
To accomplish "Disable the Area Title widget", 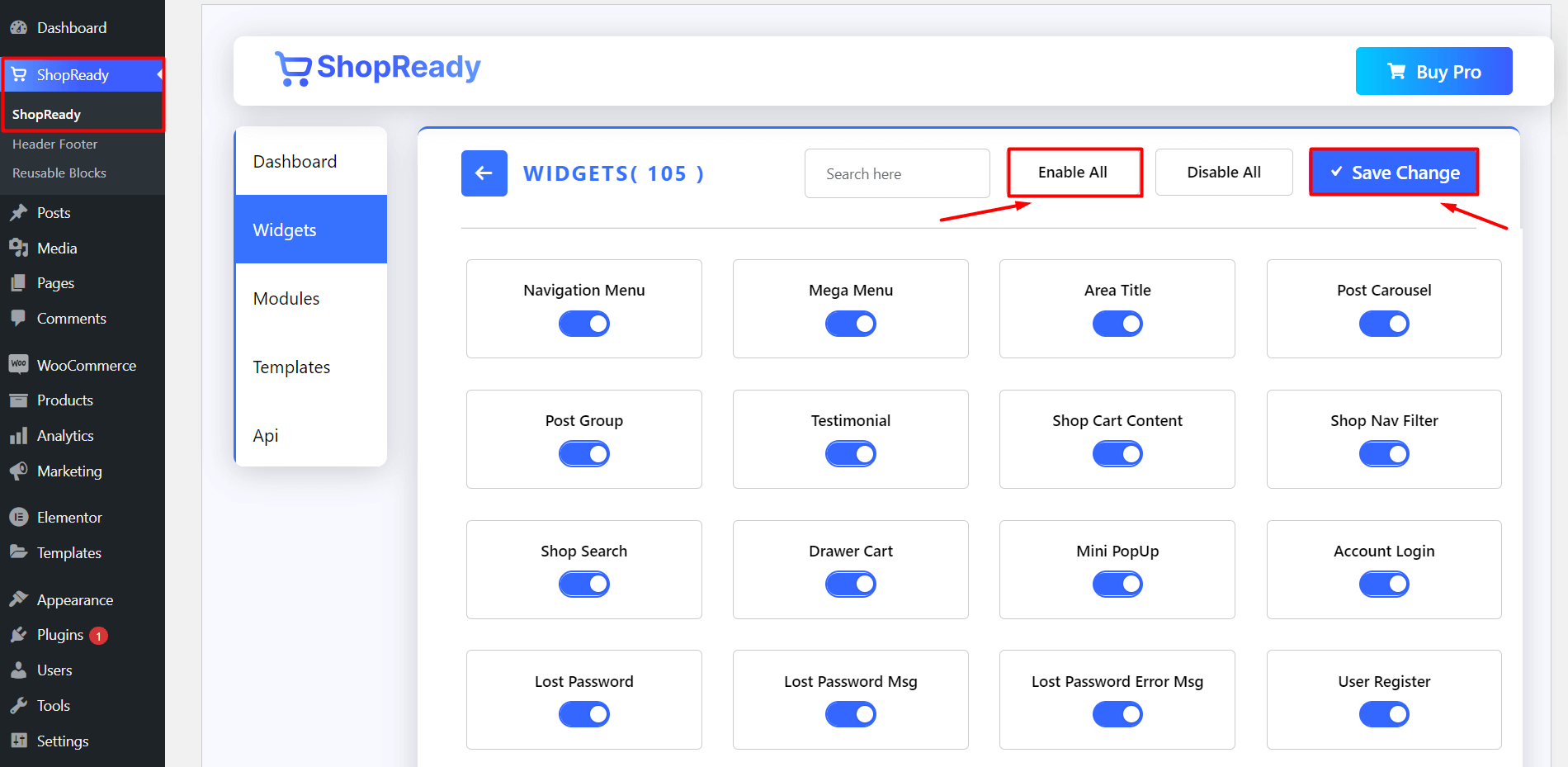I will coord(1117,324).
